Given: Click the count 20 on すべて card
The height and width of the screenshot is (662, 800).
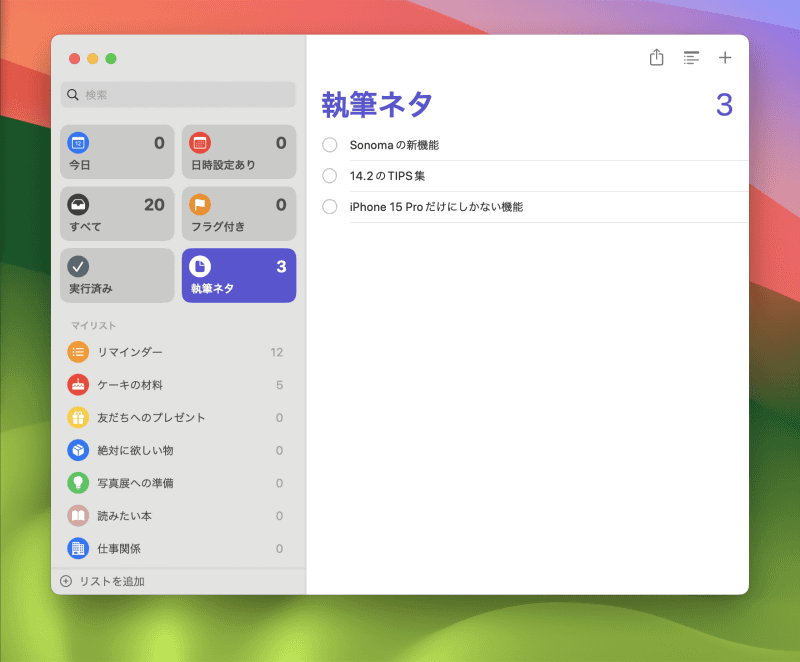Looking at the screenshot, I should coord(154,205).
